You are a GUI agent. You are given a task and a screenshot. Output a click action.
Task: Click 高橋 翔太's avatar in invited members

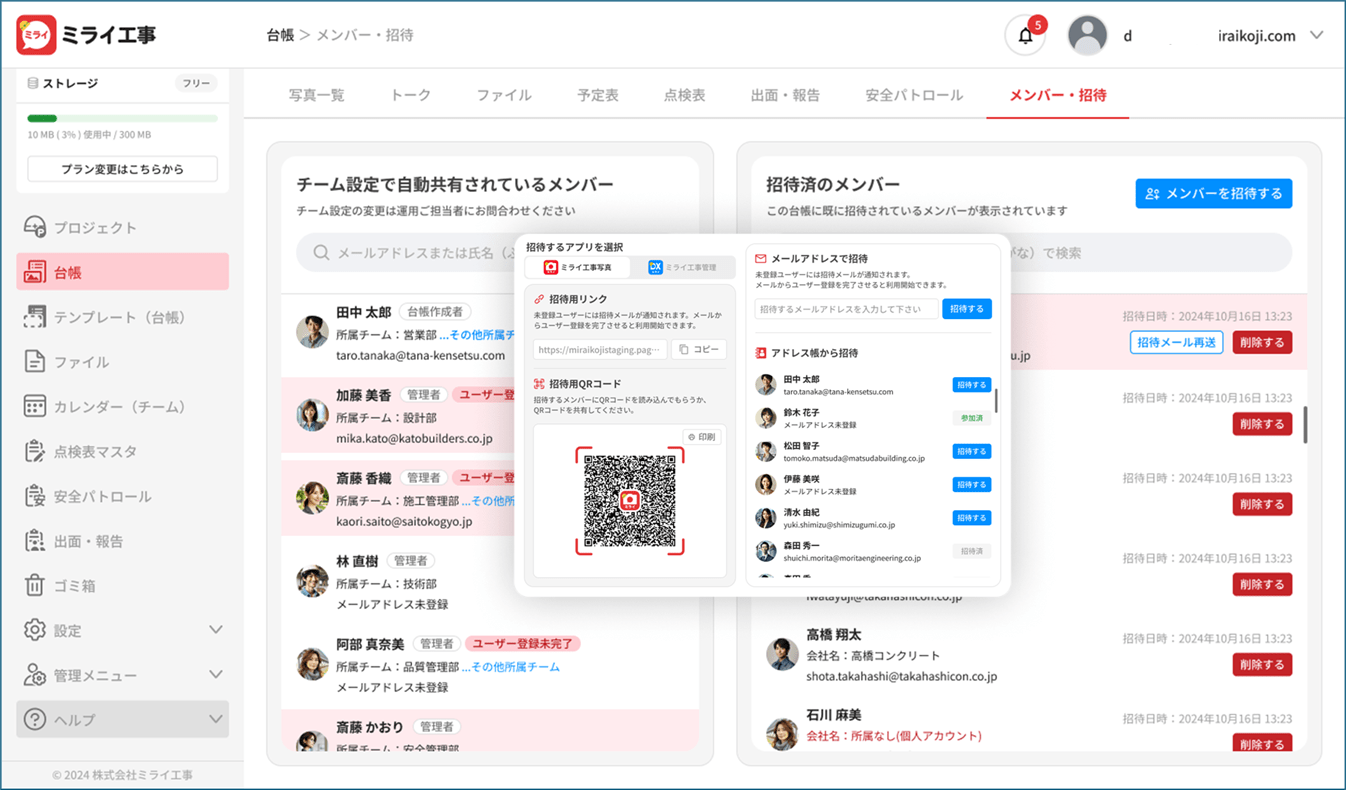click(782, 654)
